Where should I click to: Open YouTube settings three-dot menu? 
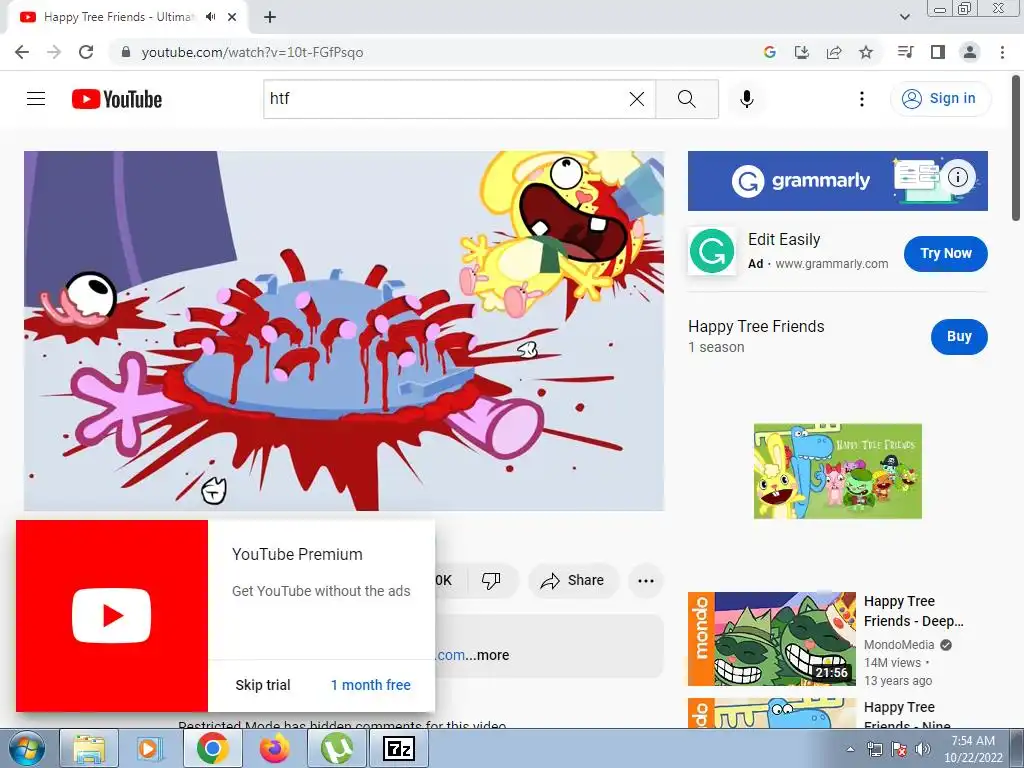click(x=862, y=99)
